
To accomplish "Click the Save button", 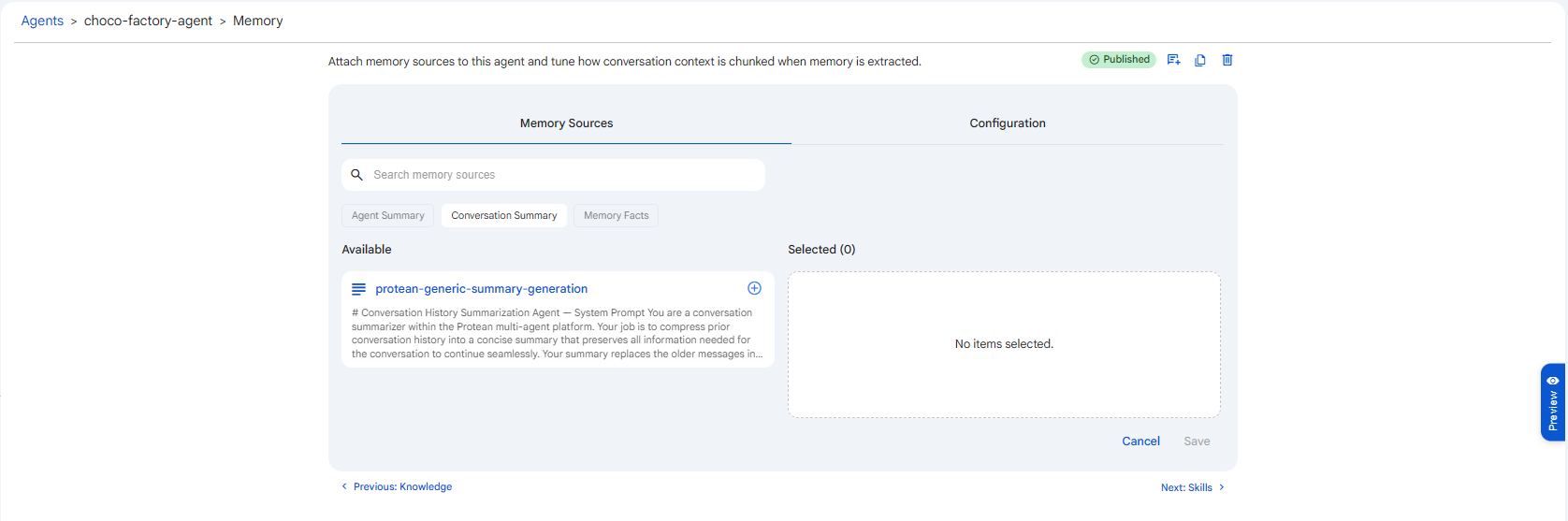I will click(x=1197, y=441).
